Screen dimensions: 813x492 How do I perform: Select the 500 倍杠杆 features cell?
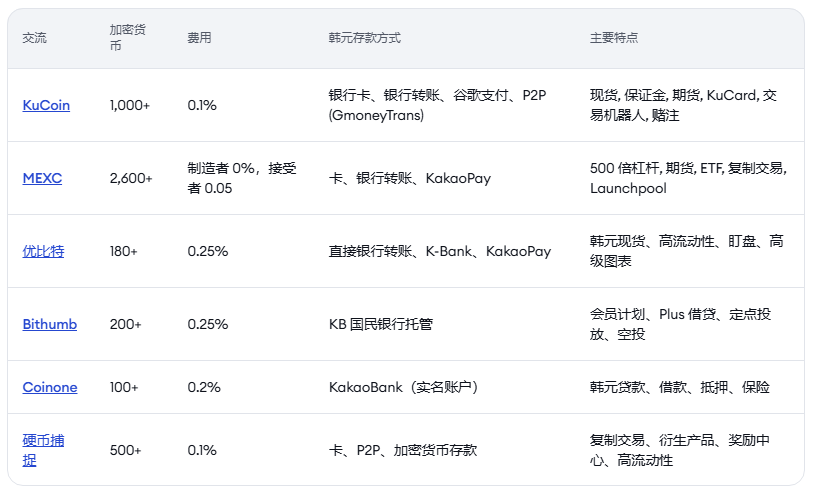click(x=688, y=178)
